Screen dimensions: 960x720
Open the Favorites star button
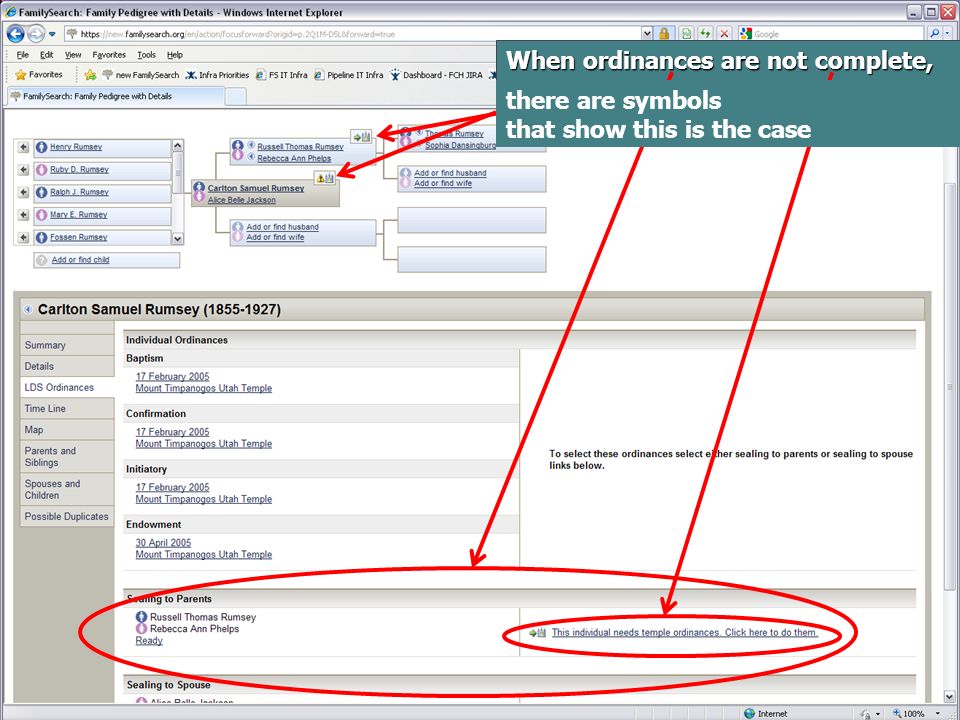pos(39,75)
